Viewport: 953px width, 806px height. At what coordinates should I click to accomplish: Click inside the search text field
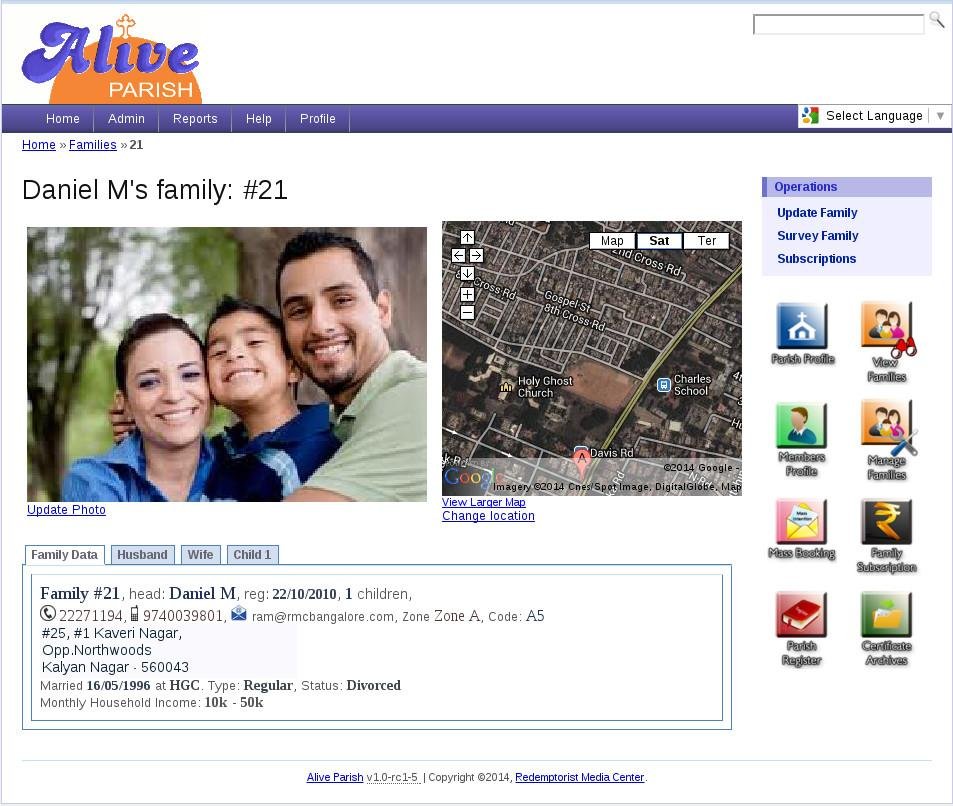838,24
